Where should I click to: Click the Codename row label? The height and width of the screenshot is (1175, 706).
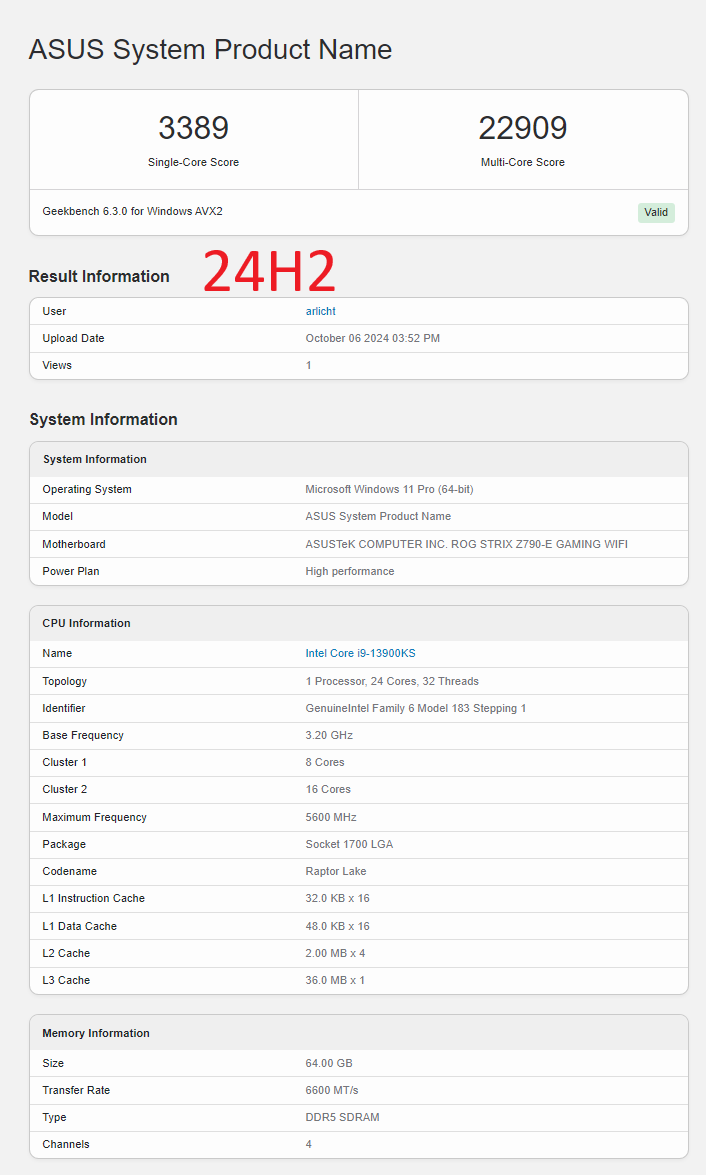pos(70,871)
